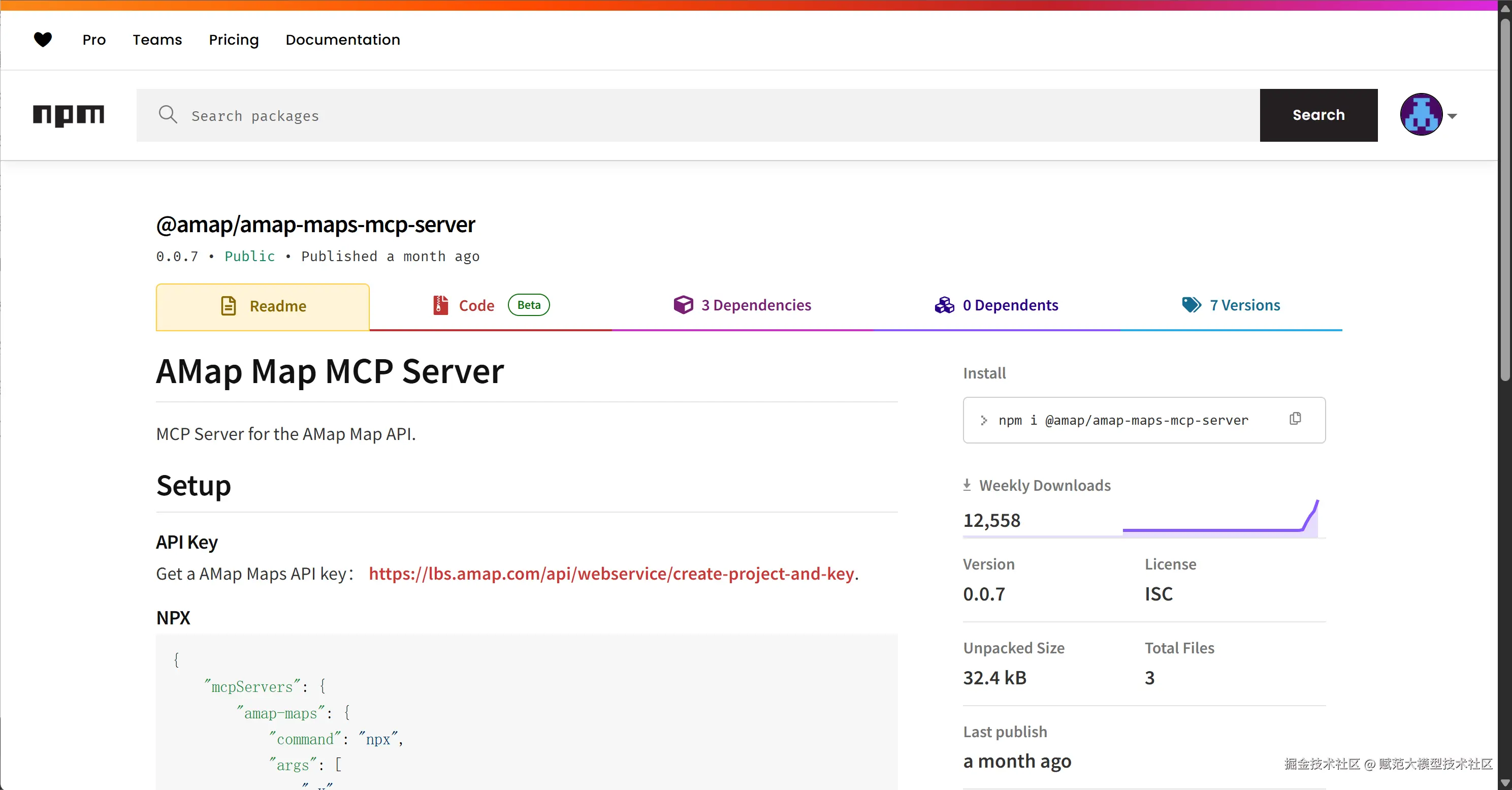The height and width of the screenshot is (790, 1512).
Task: Click the Dependencies cube icon
Action: pos(683,305)
